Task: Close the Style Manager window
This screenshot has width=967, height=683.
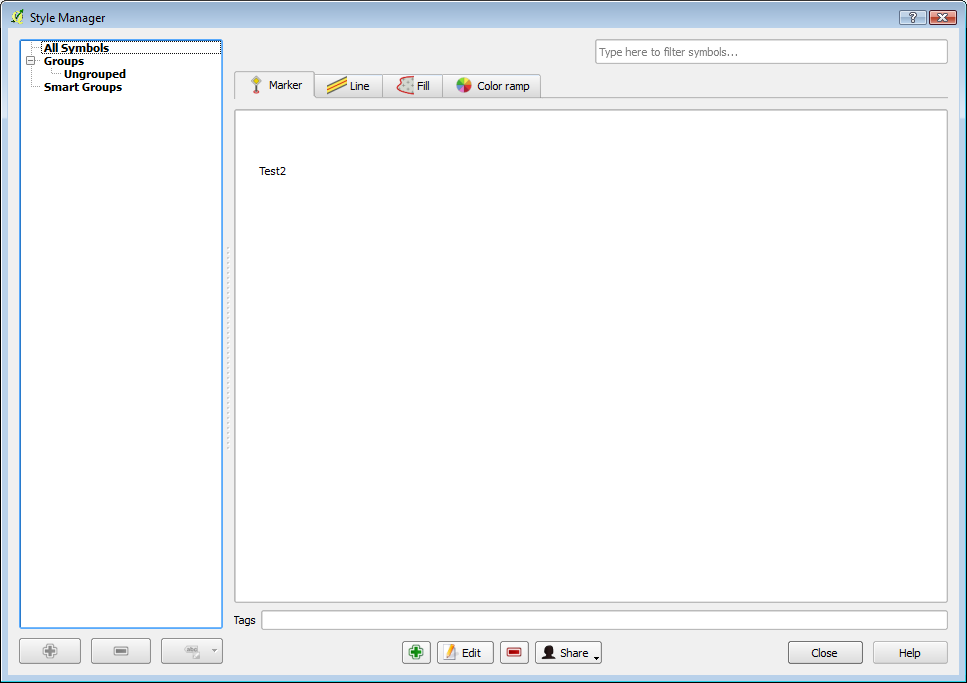Action: [x=943, y=17]
